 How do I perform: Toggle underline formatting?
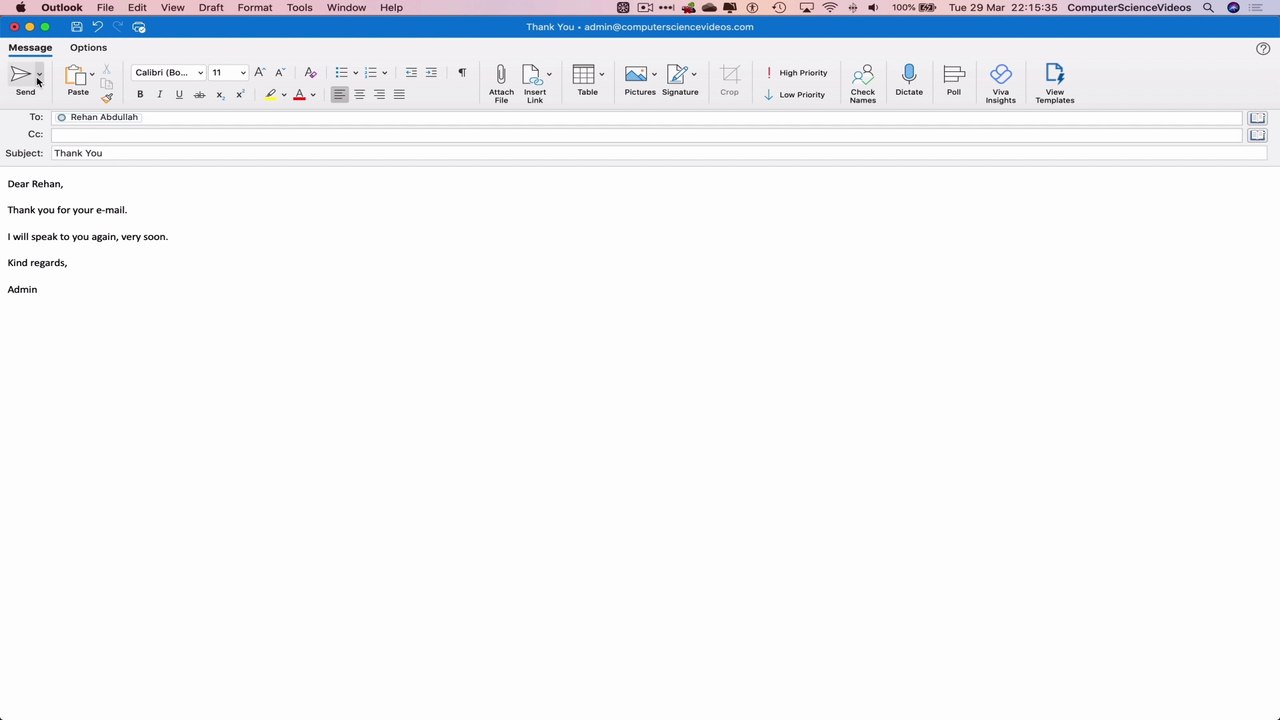179,94
